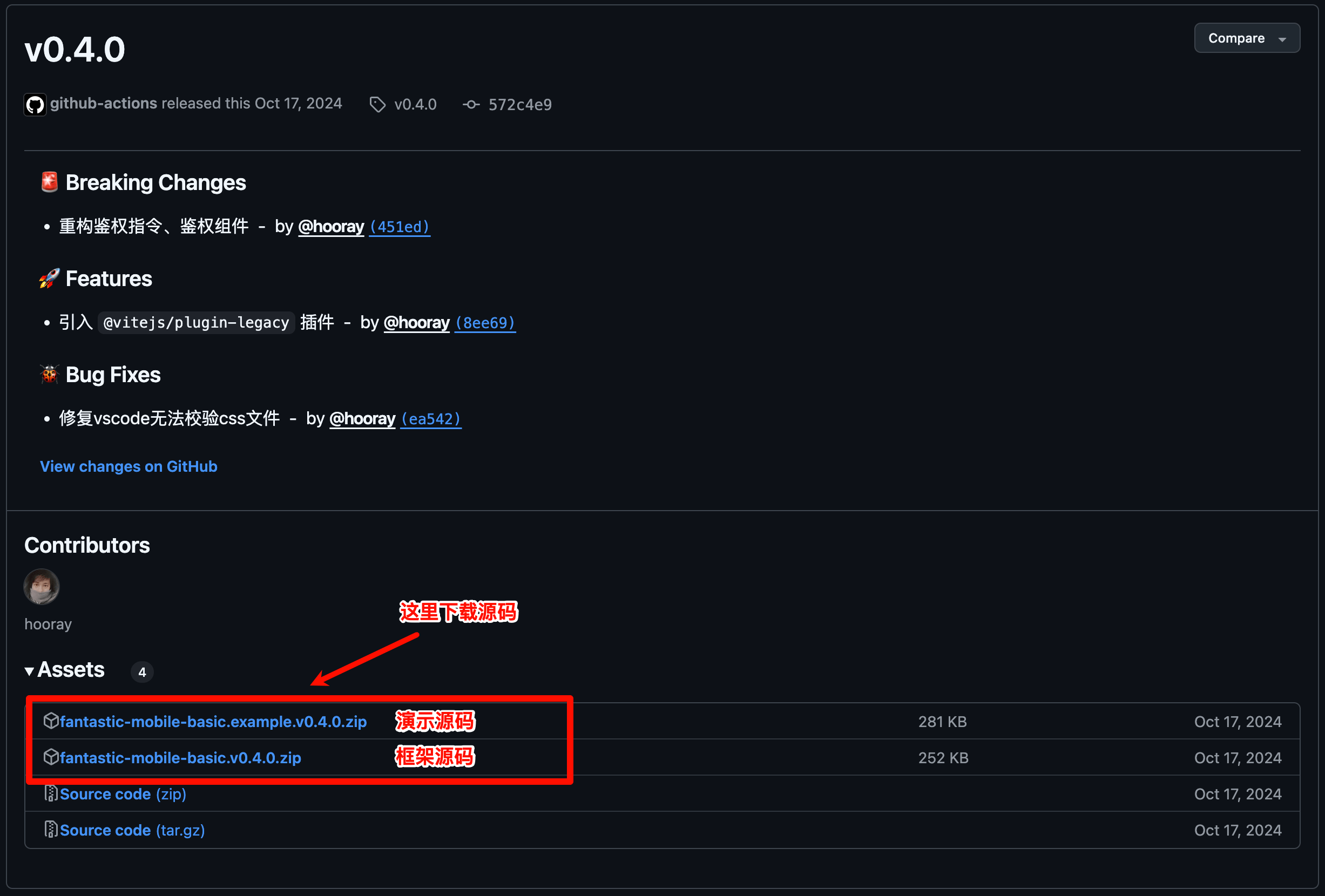Collapse the Assets section
Screen dimensions: 1325x896
[x=64, y=670]
